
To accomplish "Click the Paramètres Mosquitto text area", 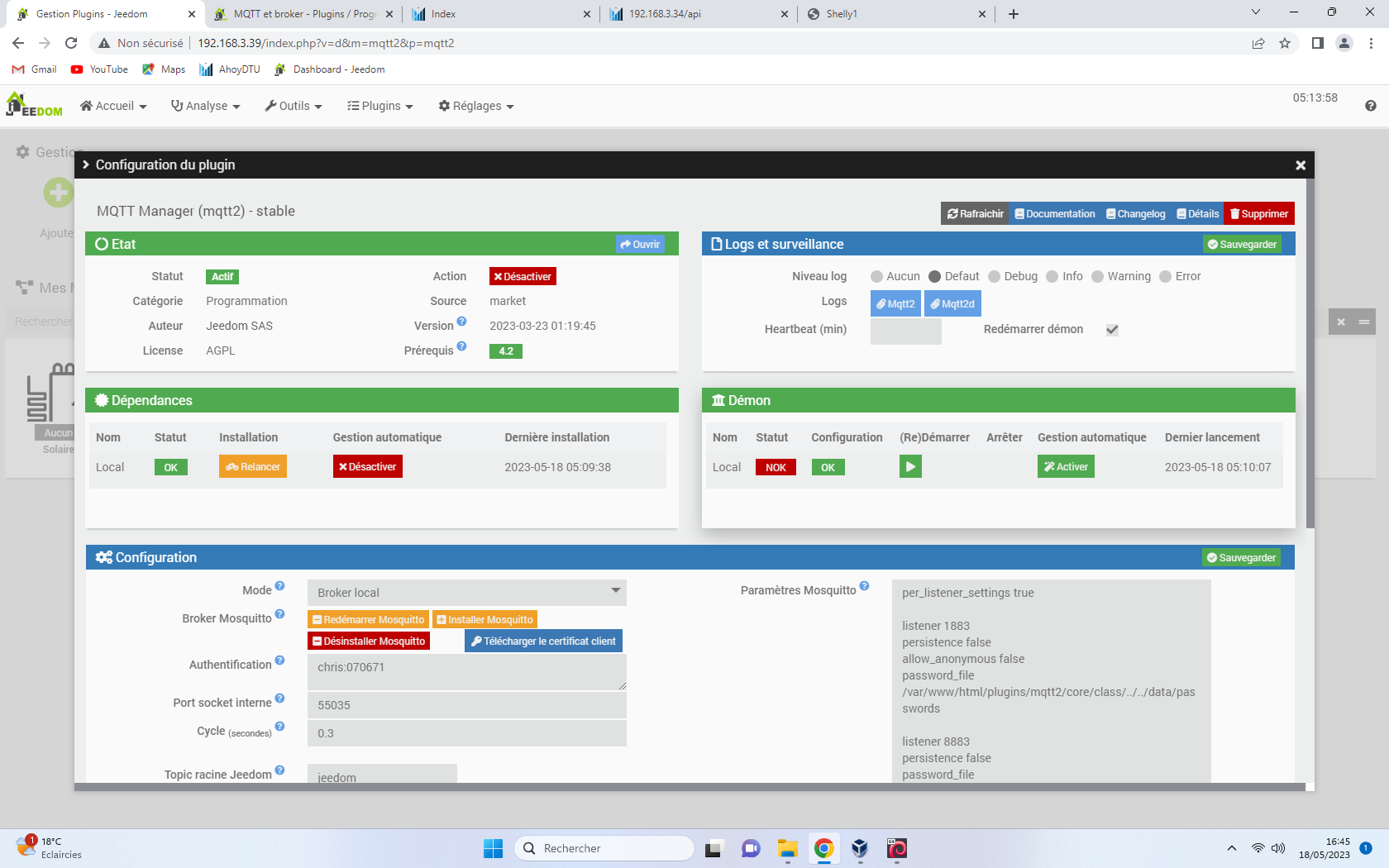I will point(1052,681).
